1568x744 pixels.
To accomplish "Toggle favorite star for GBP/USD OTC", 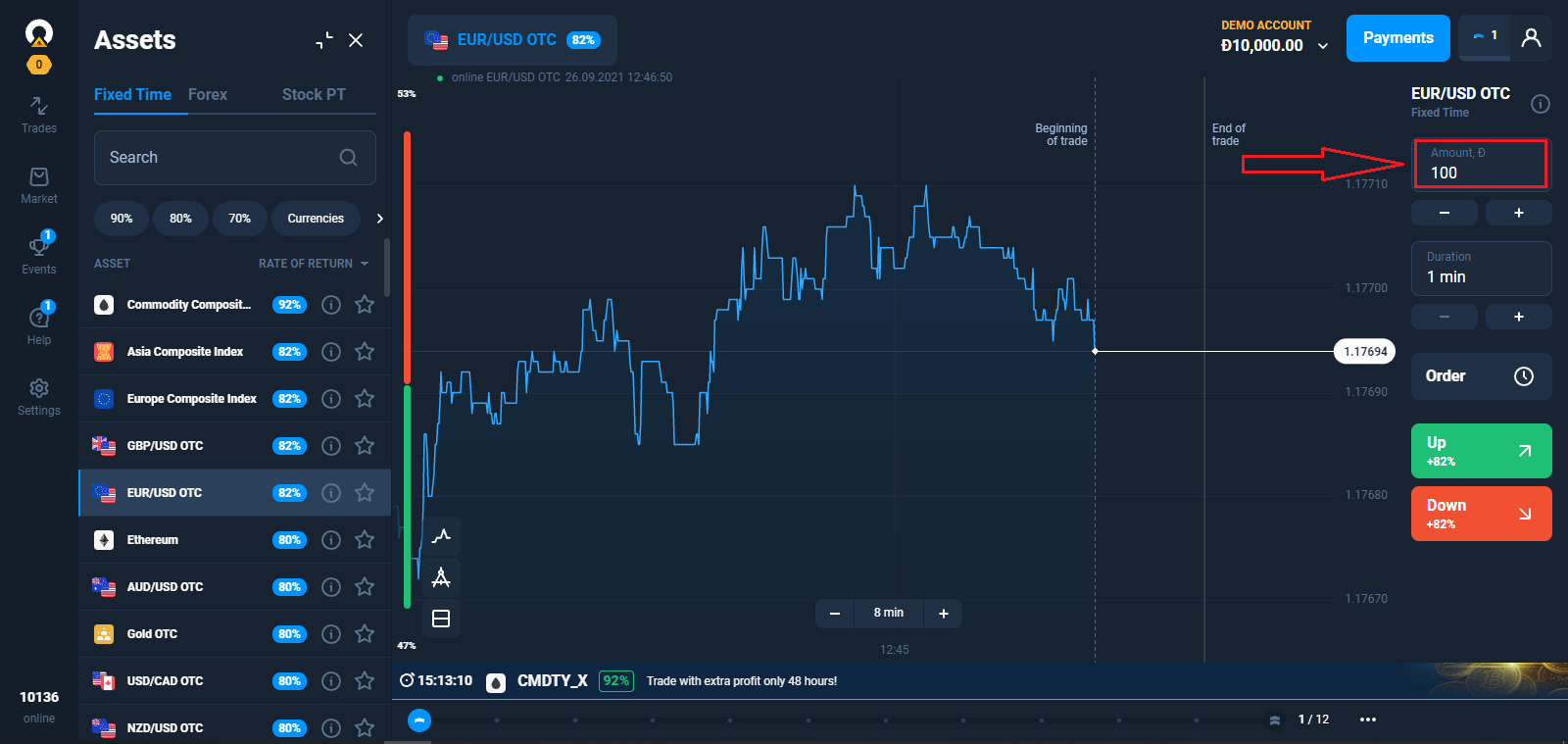I will (x=364, y=445).
